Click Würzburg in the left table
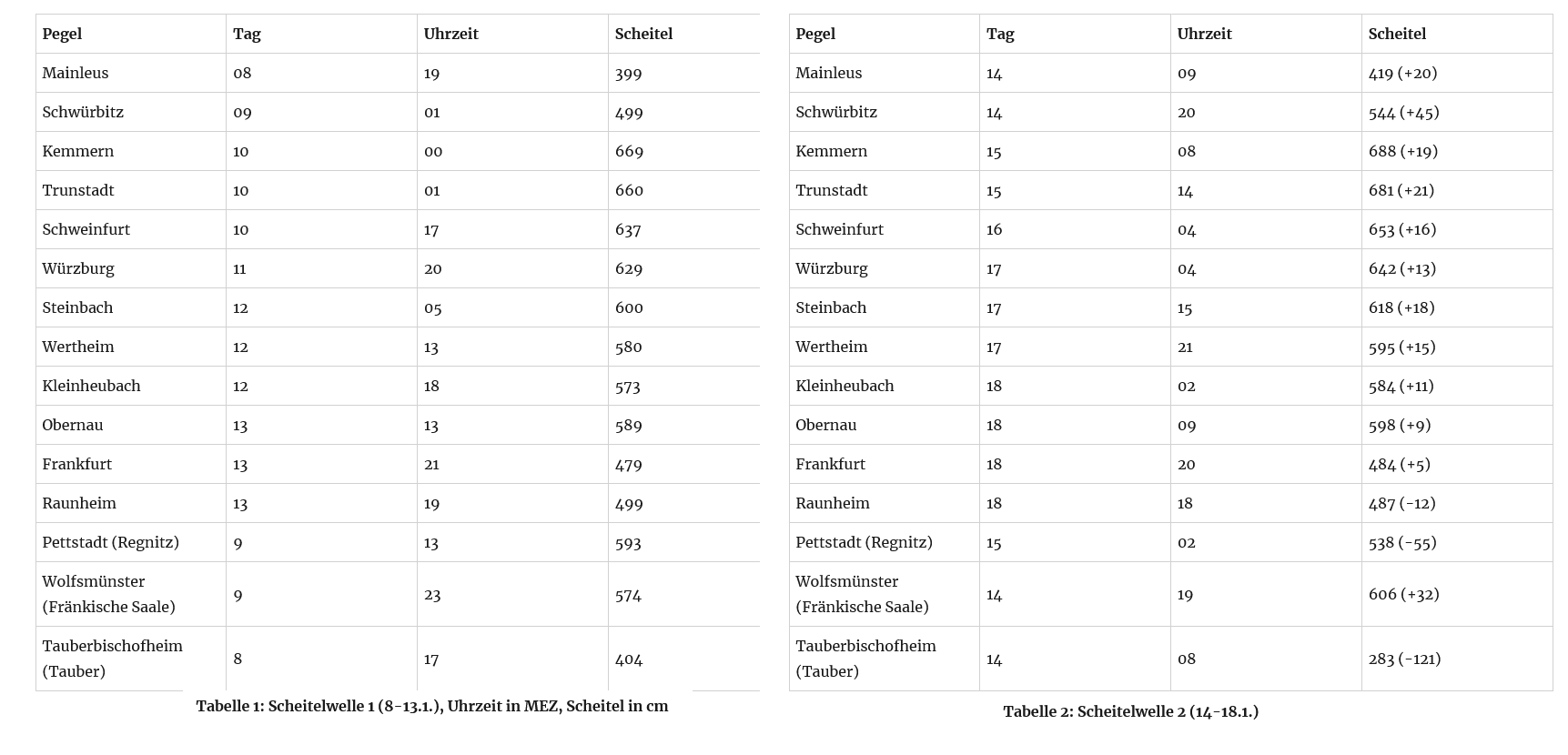The image size is (1568, 755). pos(78,268)
